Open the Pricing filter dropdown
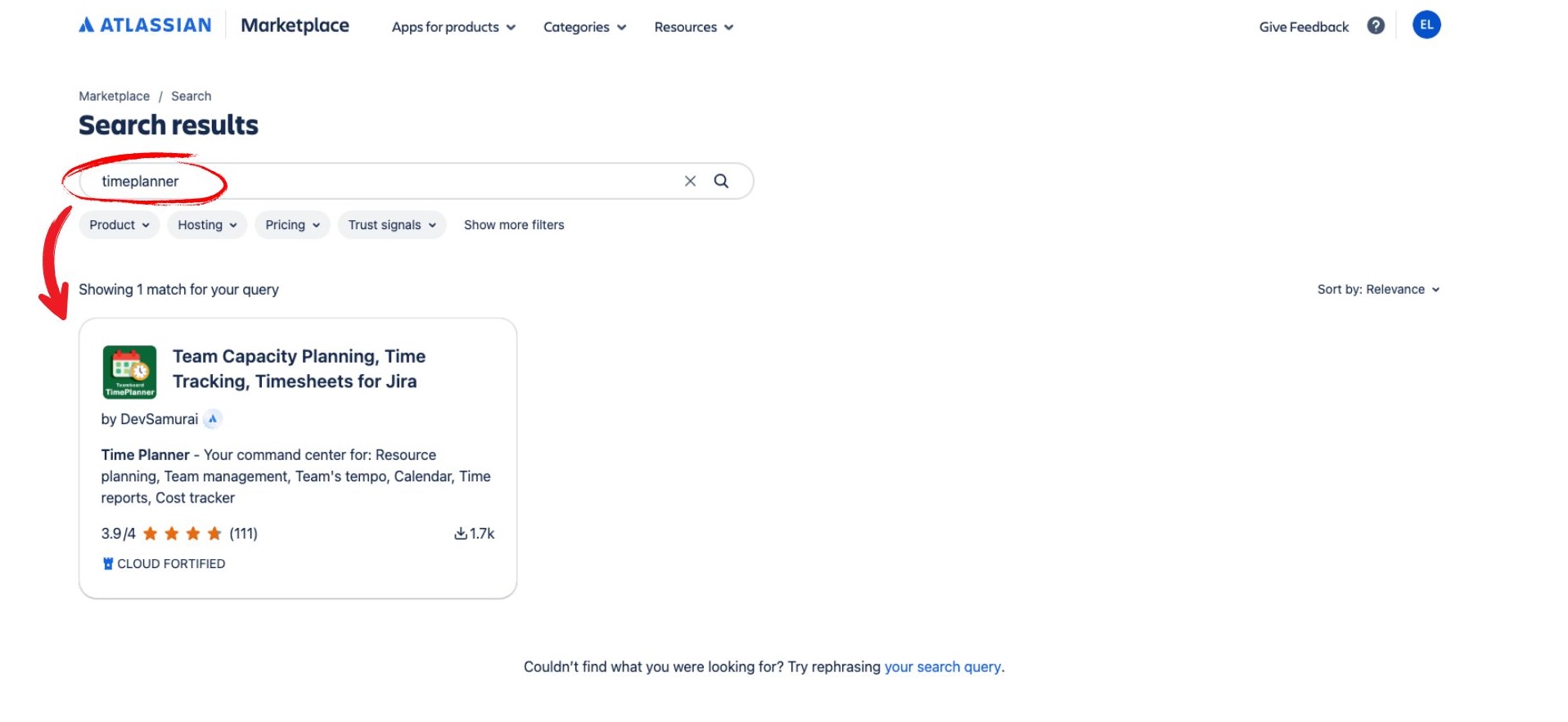The width and height of the screenshot is (1568, 722). (292, 225)
